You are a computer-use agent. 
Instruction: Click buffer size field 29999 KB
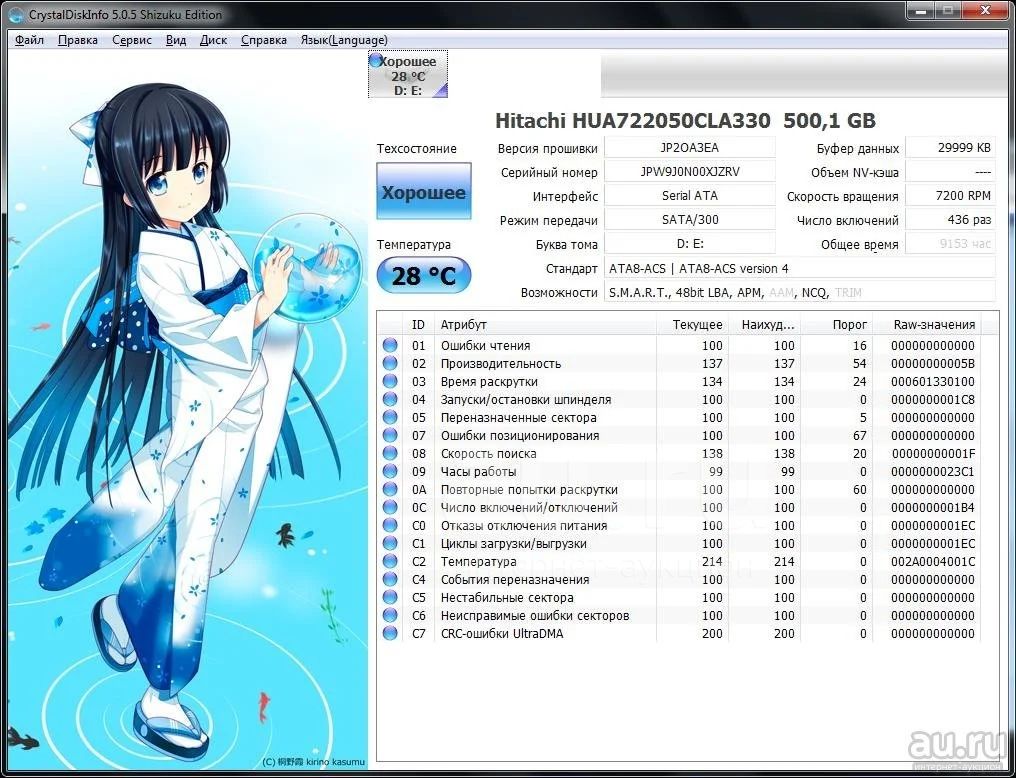tap(950, 148)
